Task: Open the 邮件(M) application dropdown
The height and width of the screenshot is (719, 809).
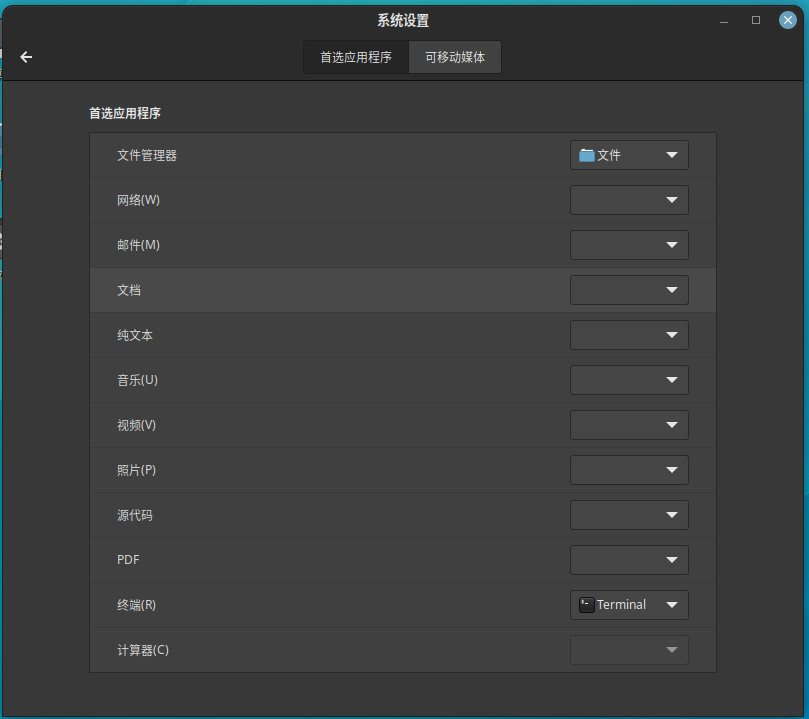Action: point(629,245)
